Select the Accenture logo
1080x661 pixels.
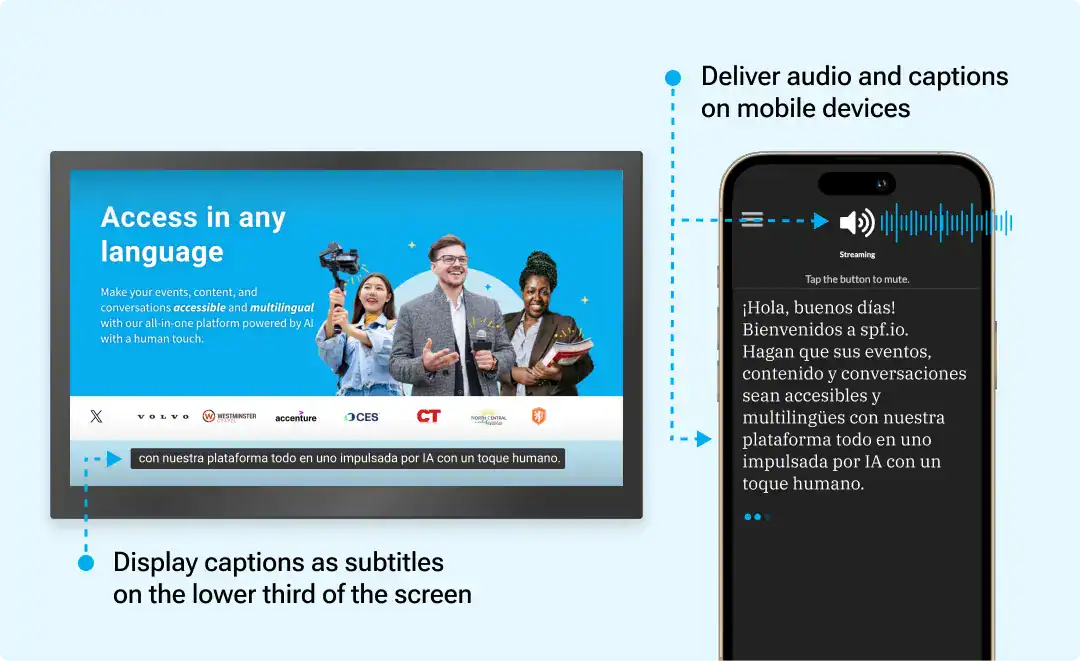coord(294,417)
